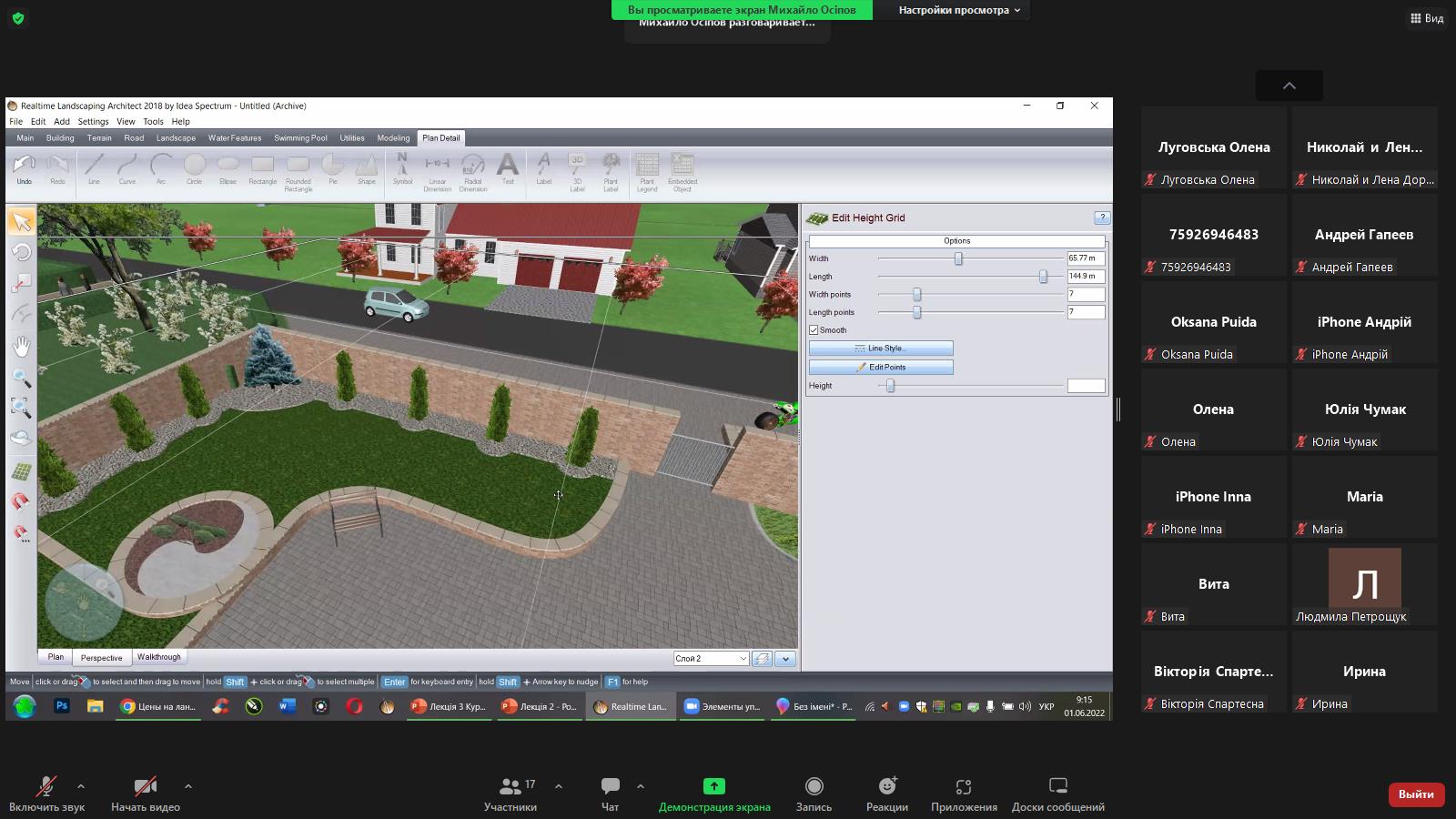This screenshot has width=1456, height=819.
Task: Select the arrow selection tool
Action: 21,221
